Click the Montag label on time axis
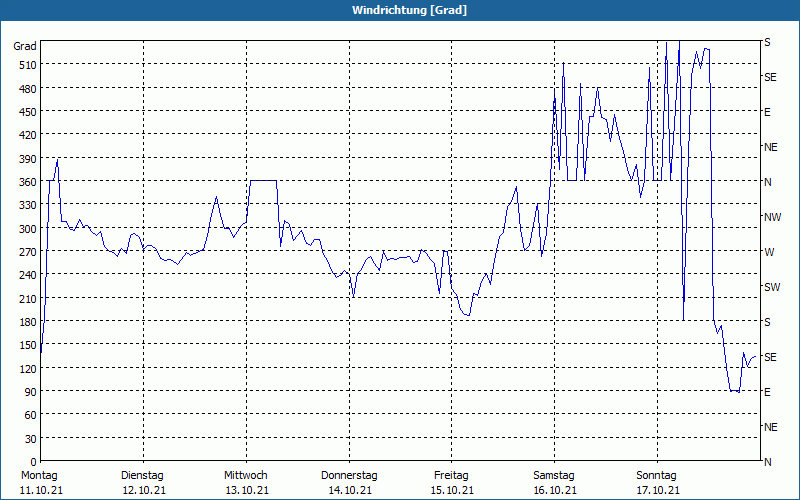Image resolution: width=800 pixels, height=500 pixels. 39,475
